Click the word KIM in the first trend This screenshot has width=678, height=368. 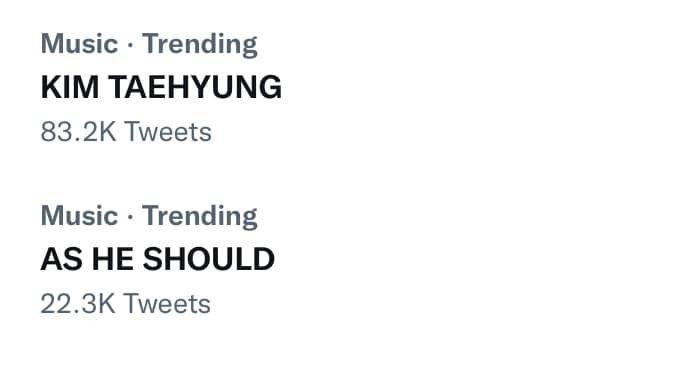pyautogui.click(x=70, y=87)
